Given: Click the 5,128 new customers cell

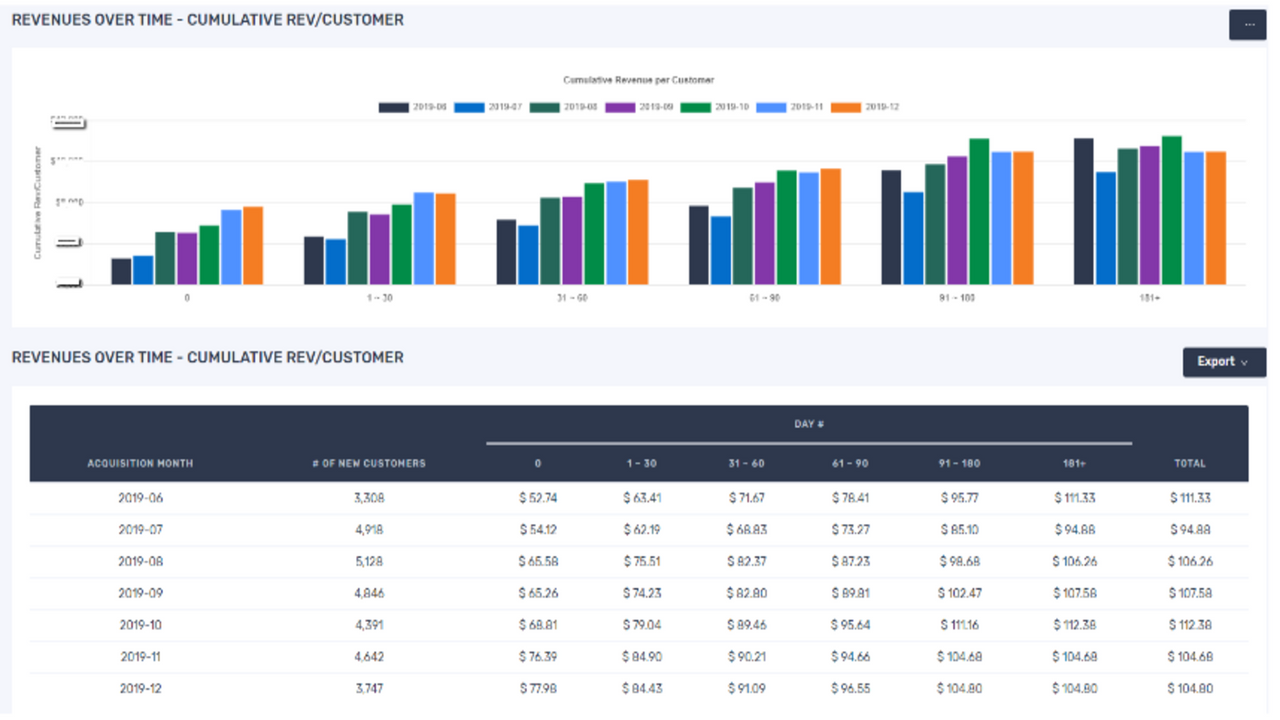Looking at the screenshot, I should (x=369, y=562).
